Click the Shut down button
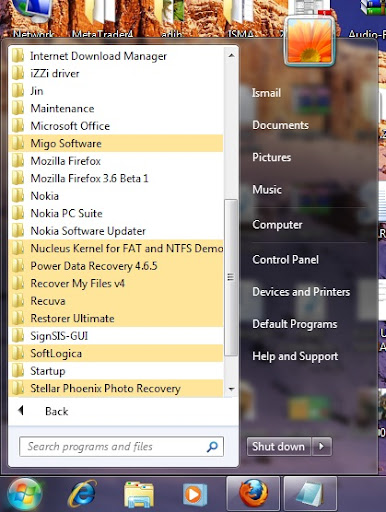 (279, 446)
